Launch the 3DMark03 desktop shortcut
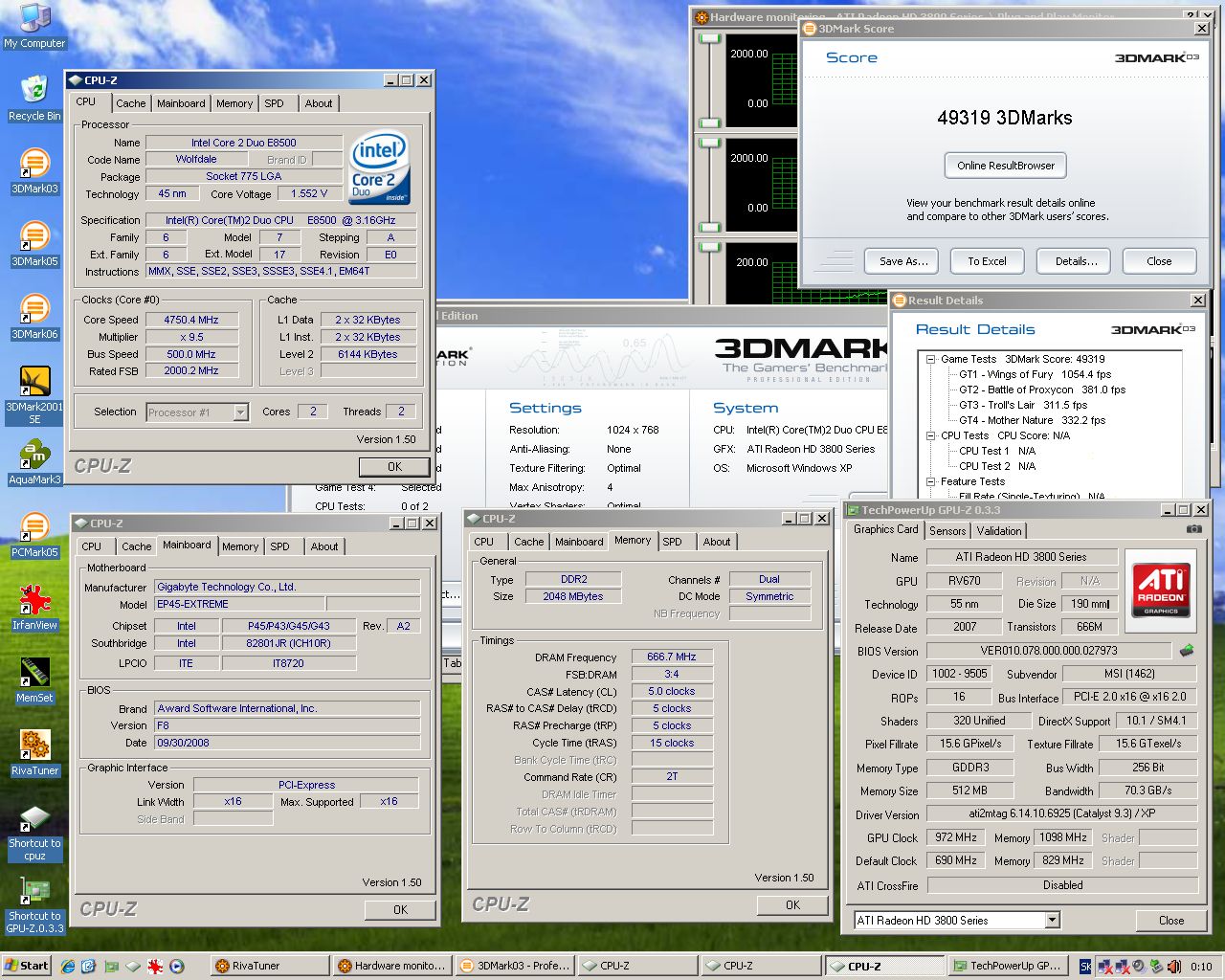Viewport: 1225px width, 980px height. 34,171
